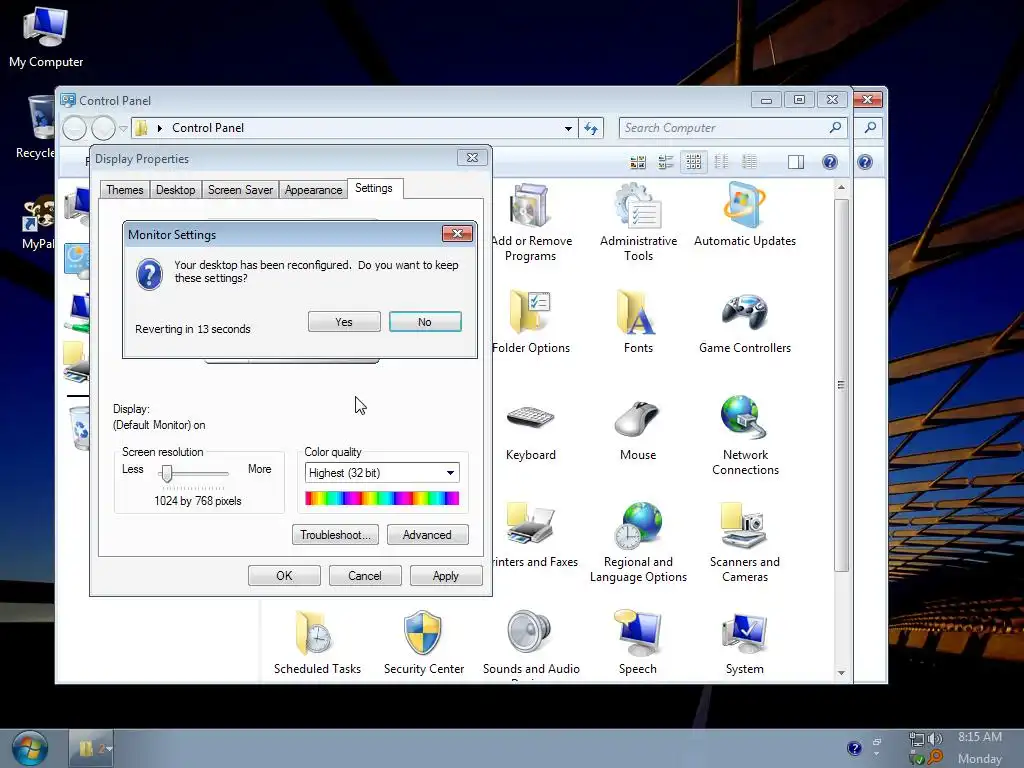Click the folder taskbar group button
The image size is (1024, 768).
coord(93,748)
